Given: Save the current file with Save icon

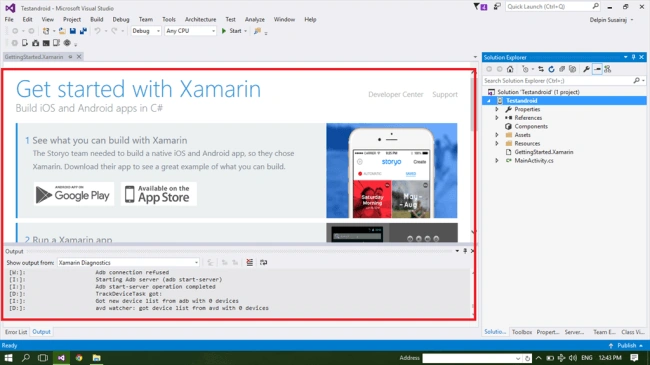Looking at the screenshot, I should [73, 31].
